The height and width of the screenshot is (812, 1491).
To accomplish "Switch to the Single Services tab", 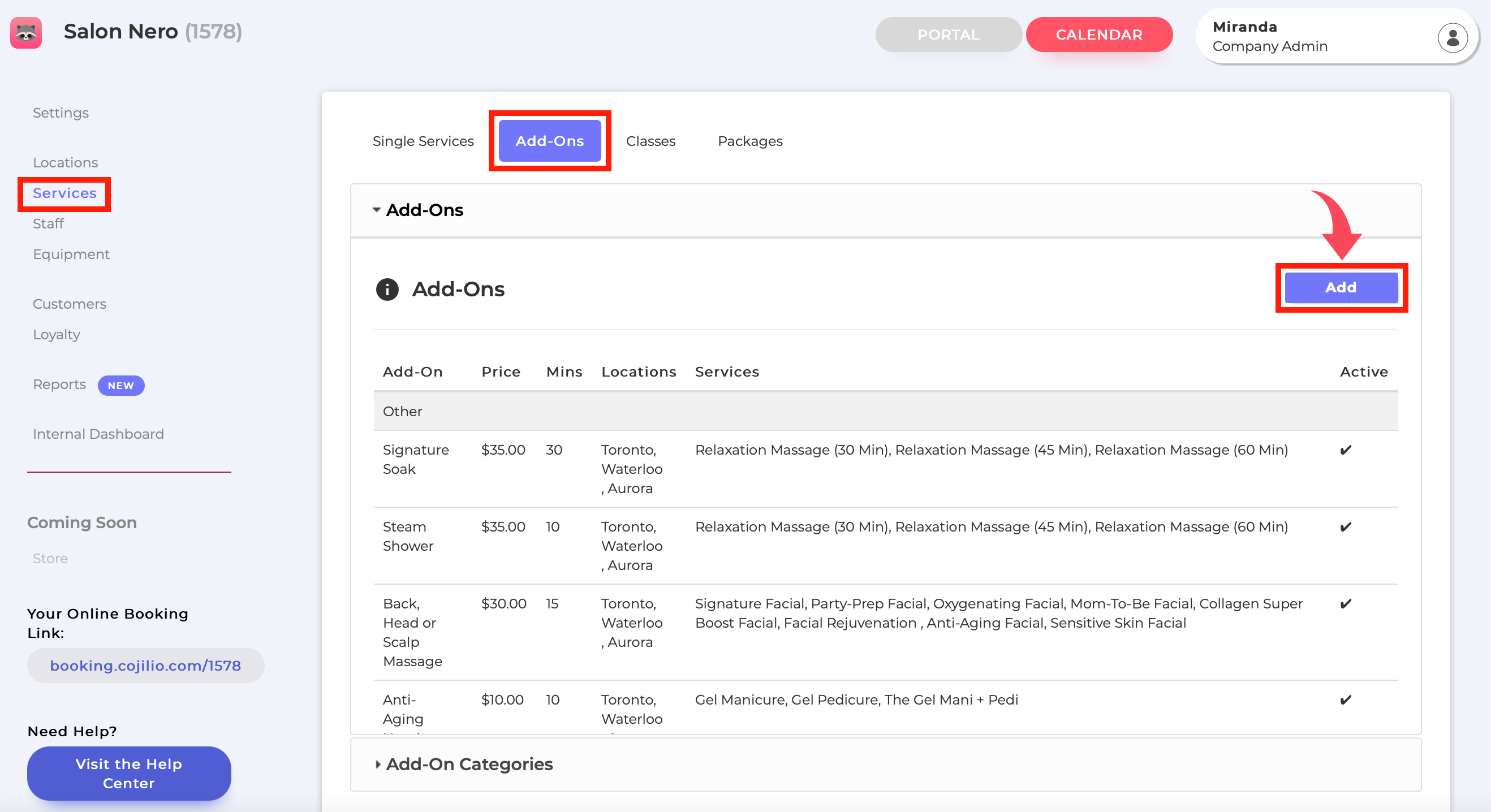I will tap(423, 141).
